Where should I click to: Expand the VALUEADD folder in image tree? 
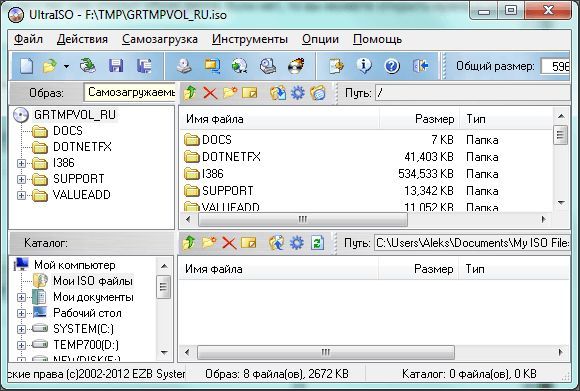21,195
